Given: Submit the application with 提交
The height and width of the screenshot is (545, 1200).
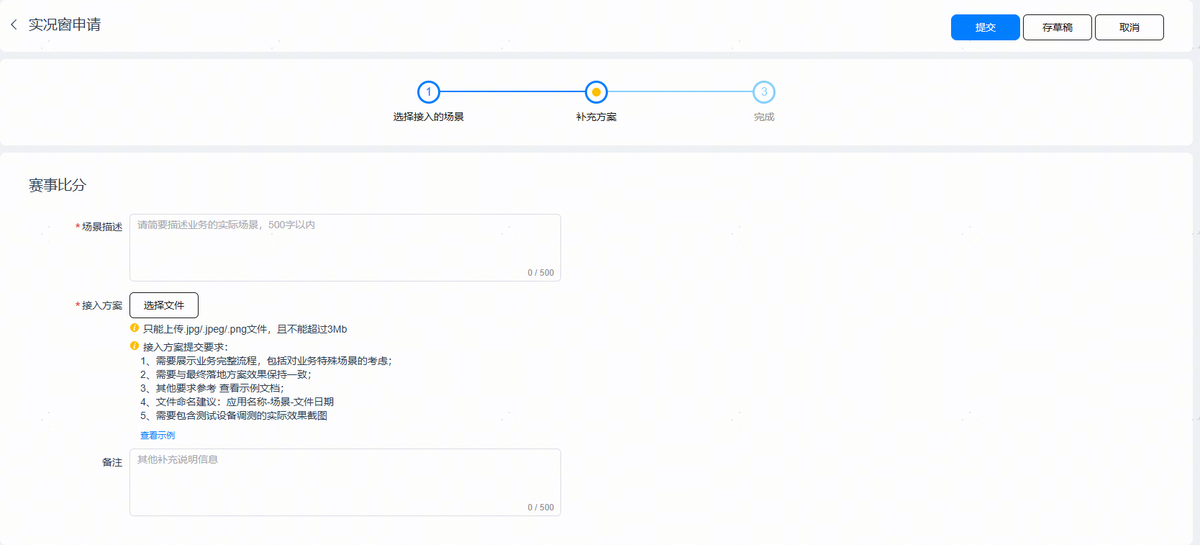Looking at the screenshot, I should coord(984,27).
